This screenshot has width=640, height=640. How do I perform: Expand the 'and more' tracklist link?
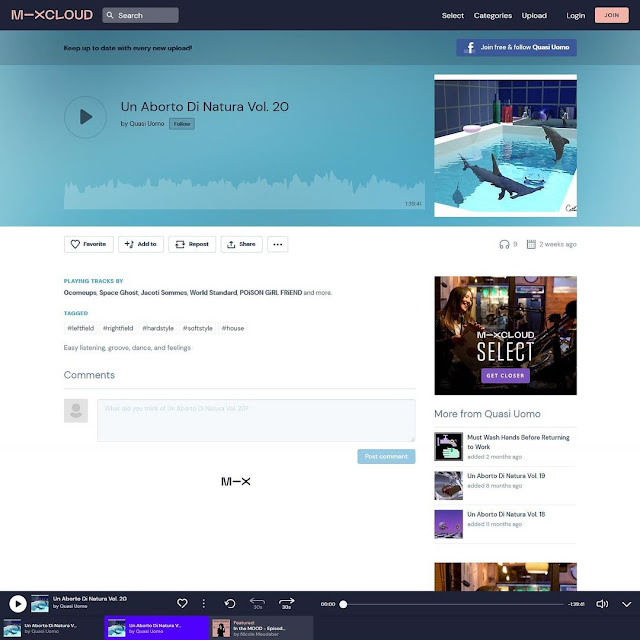coord(318,293)
